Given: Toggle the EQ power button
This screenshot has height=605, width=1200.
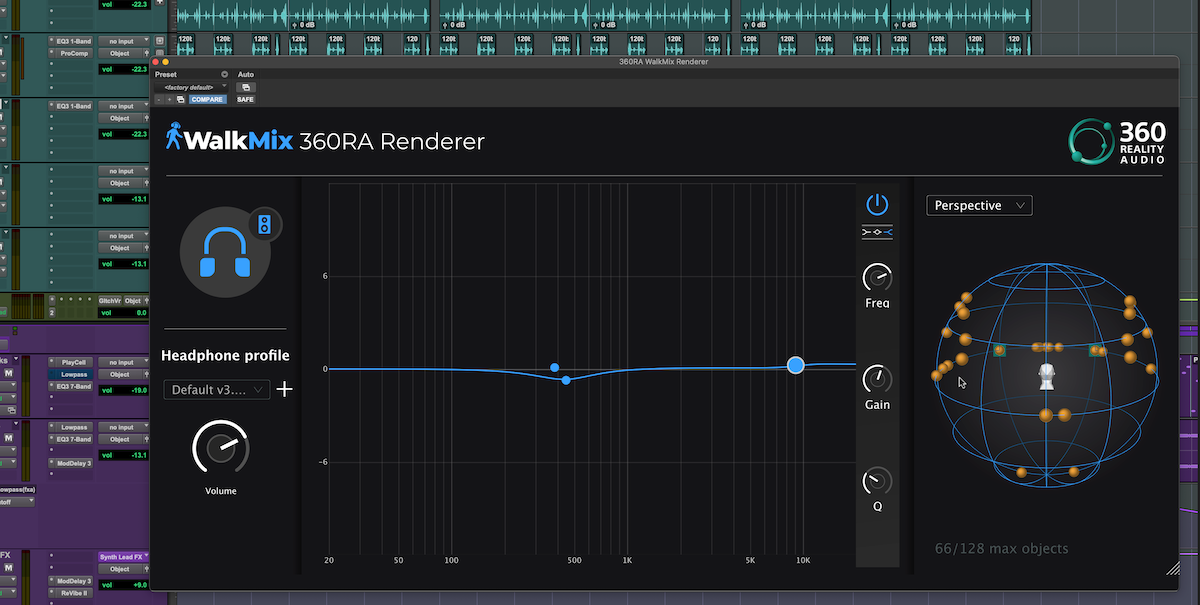Looking at the screenshot, I should click(877, 205).
